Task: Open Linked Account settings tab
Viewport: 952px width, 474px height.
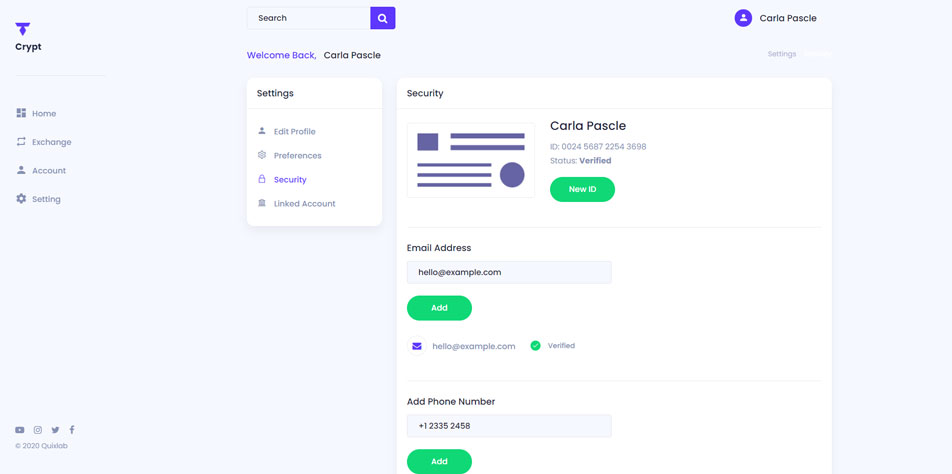Action: pyautogui.click(x=304, y=204)
